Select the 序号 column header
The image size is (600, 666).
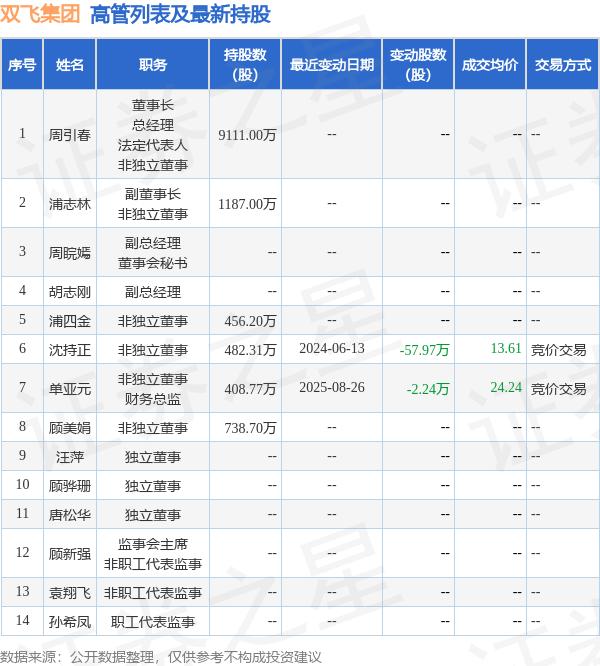22,65
